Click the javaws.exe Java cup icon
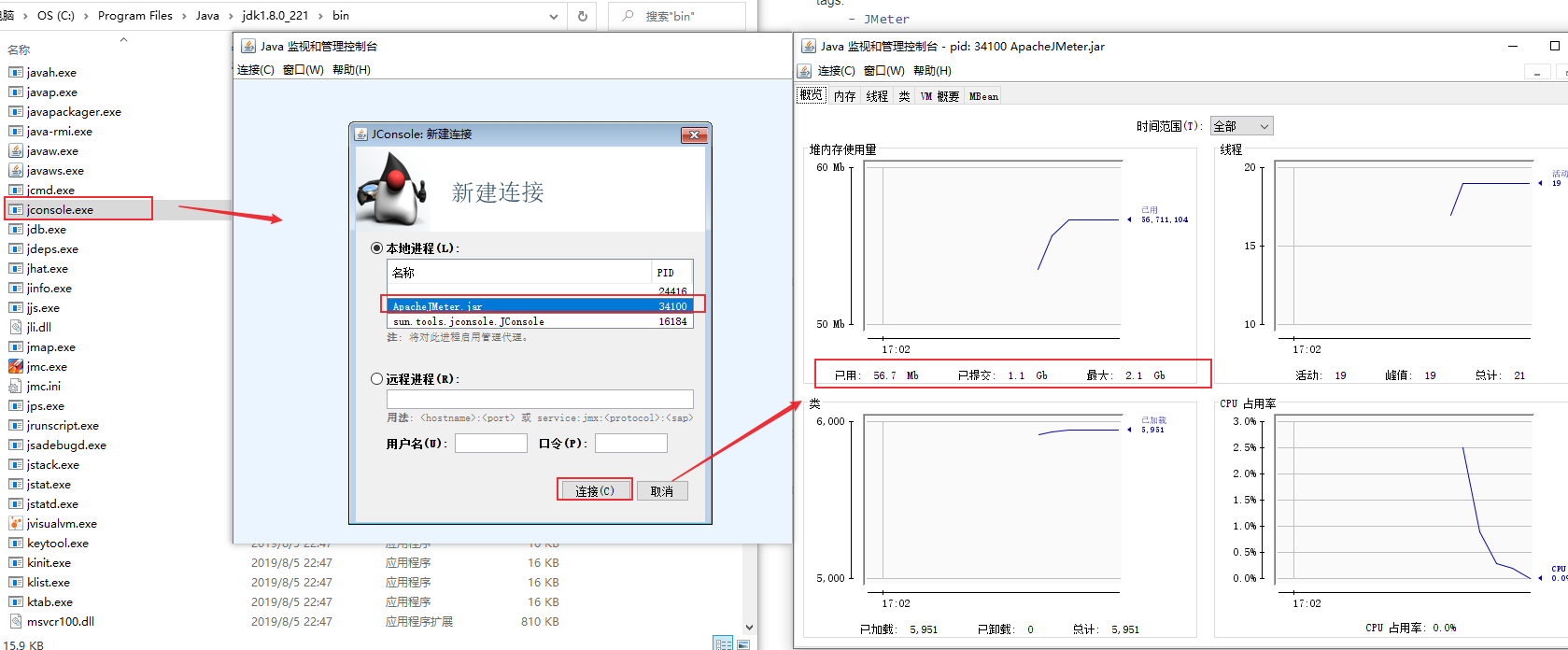1568x650 pixels. coord(16,170)
